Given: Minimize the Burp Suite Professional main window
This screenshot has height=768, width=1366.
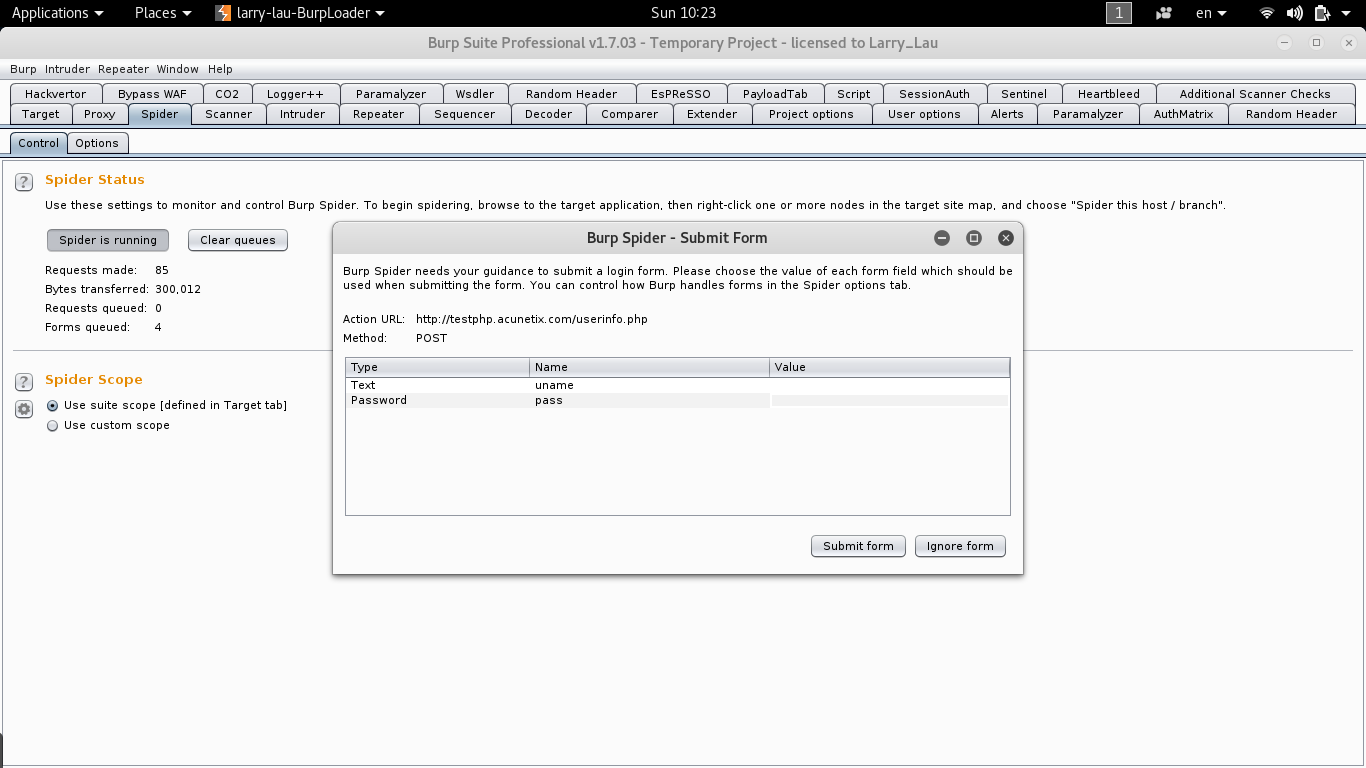Looking at the screenshot, I should point(1286,43).
